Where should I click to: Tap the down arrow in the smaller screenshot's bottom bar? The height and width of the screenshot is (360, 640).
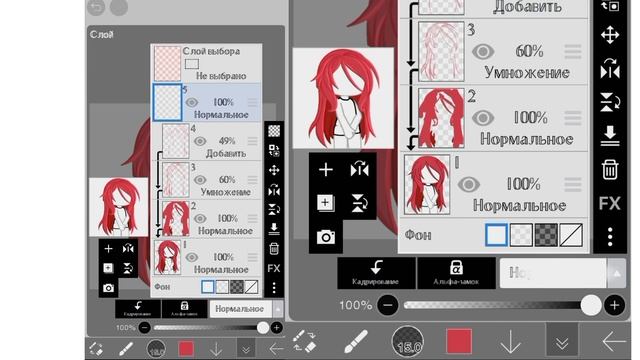[x=216, y=349]
